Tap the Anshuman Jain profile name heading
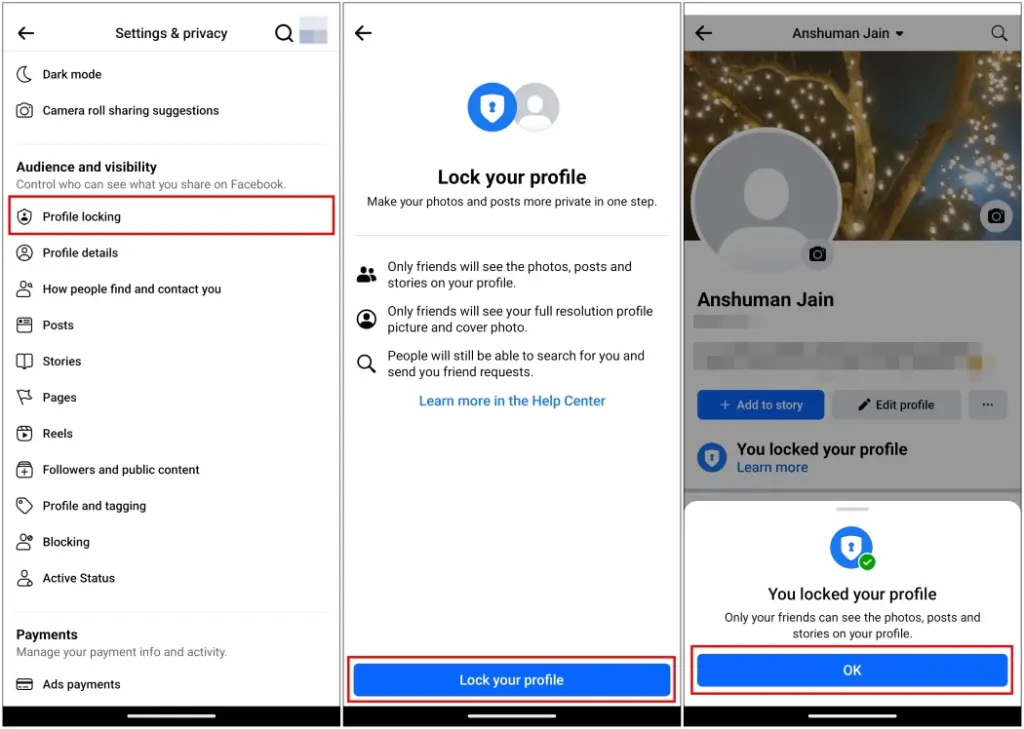 [x=765, y=300]
